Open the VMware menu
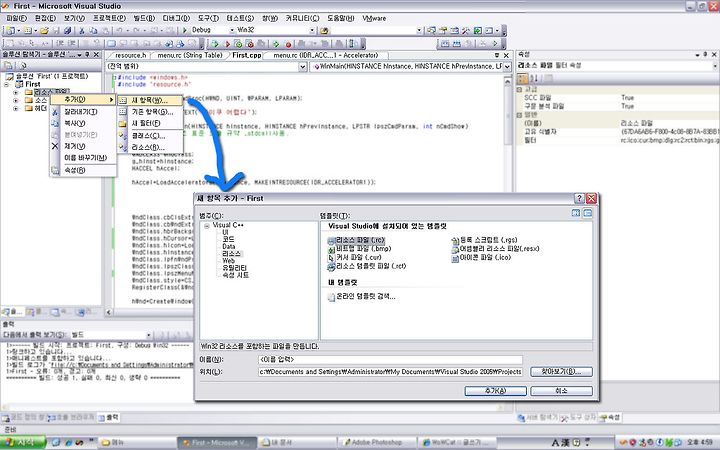The height and width of the screenshot is (450, 720). point(374,18)
